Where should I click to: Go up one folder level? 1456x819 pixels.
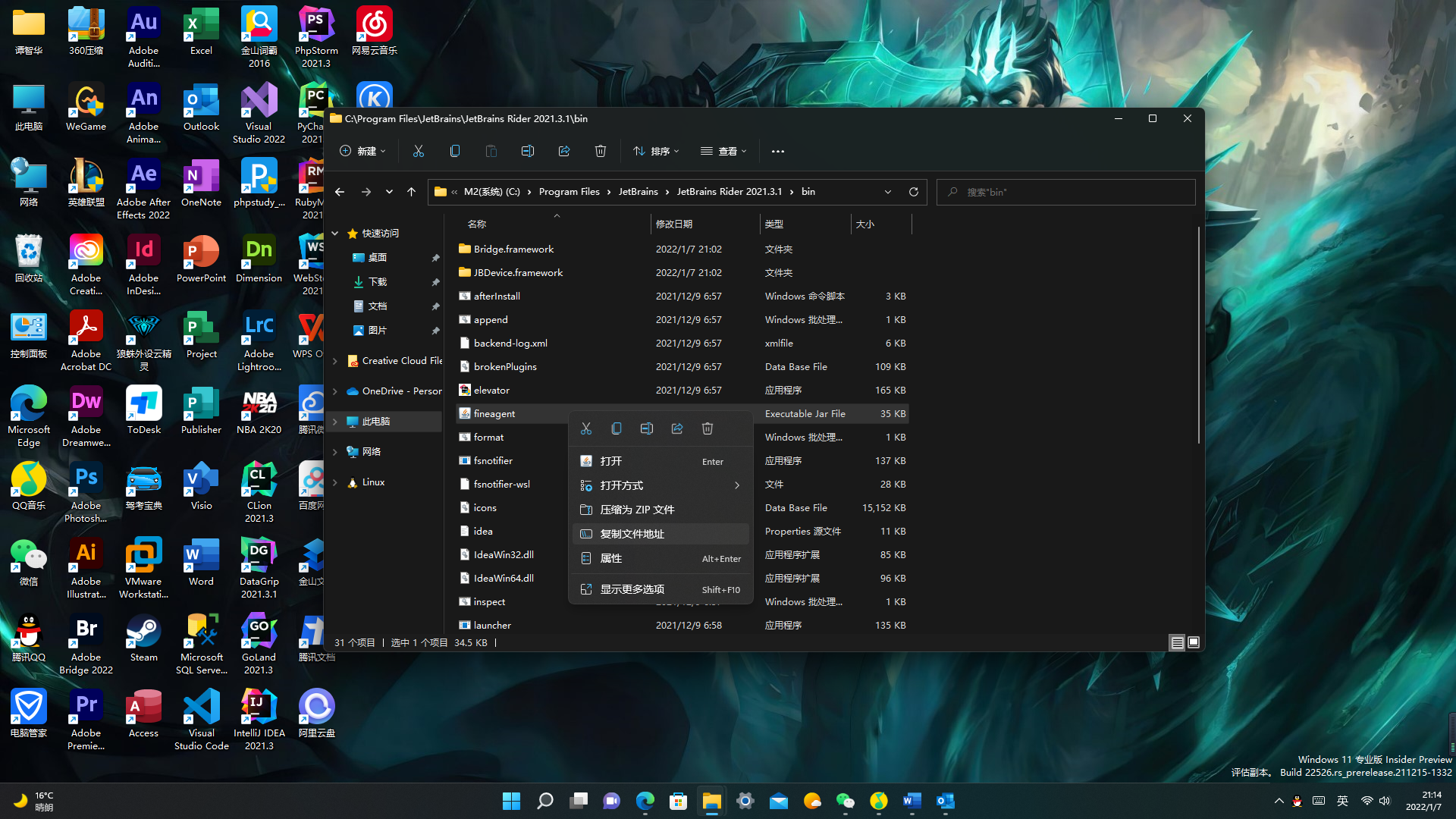click(x=411, y=192)
